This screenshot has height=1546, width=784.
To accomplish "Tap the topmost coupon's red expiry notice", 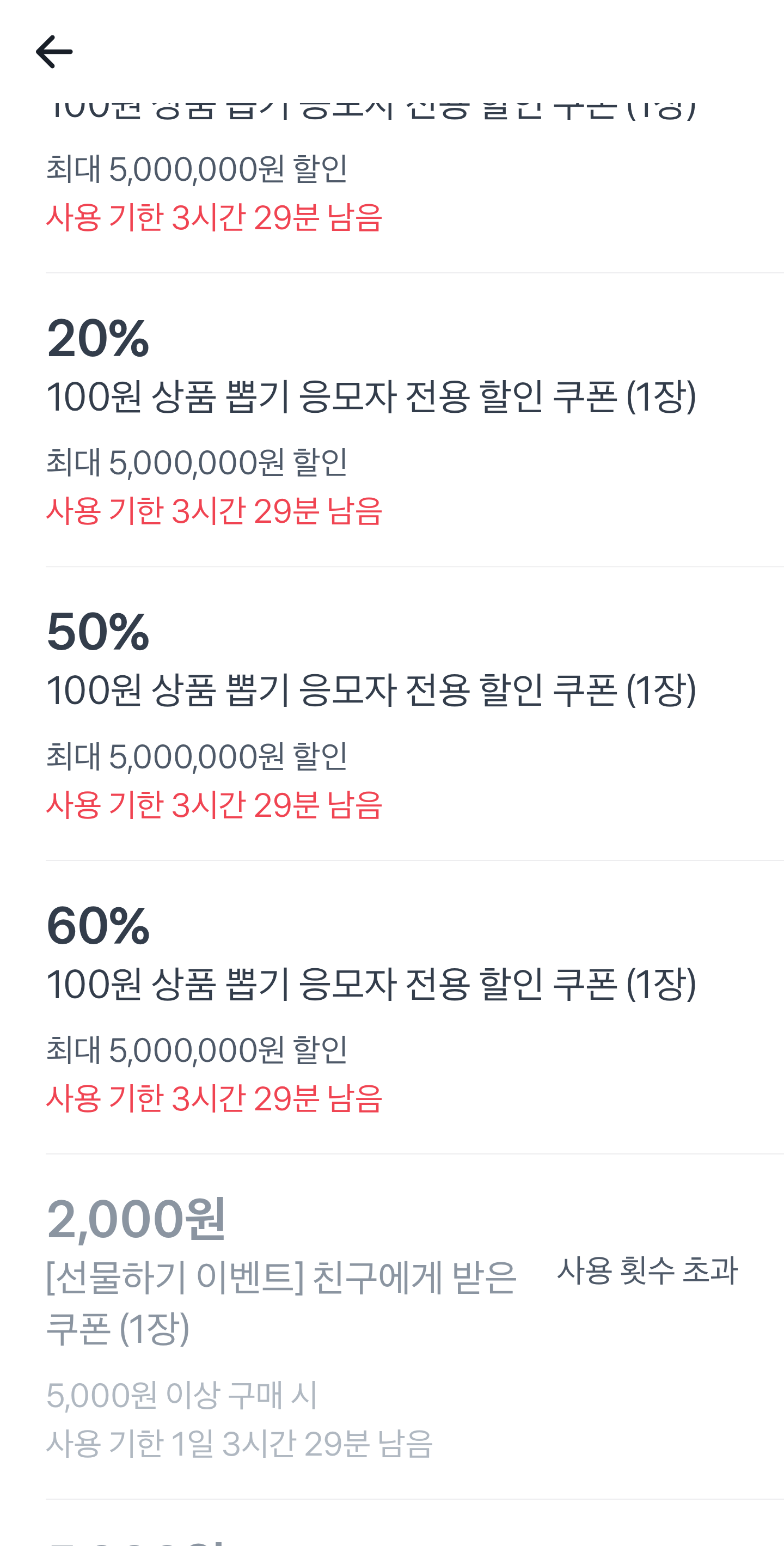I will pos(214,217).
